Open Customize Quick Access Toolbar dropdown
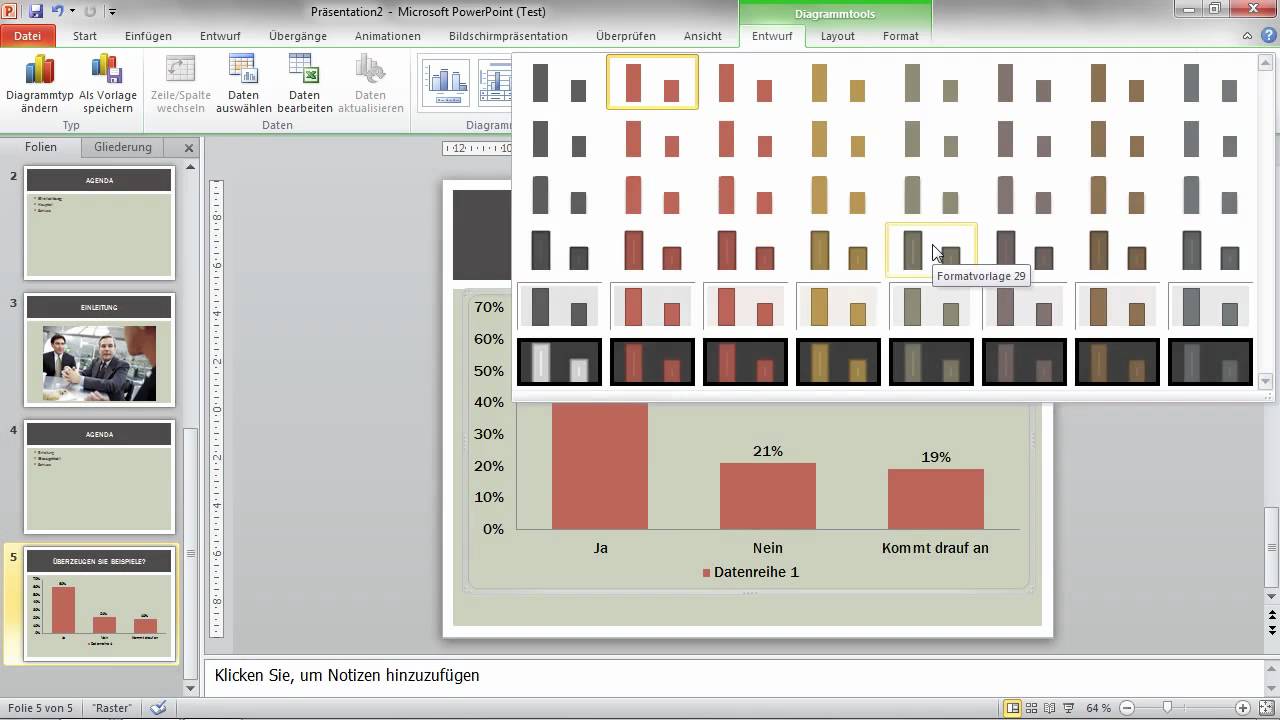Image resolution: width=1280 pixels, height=720 pixels. click(x=111, y=12)
